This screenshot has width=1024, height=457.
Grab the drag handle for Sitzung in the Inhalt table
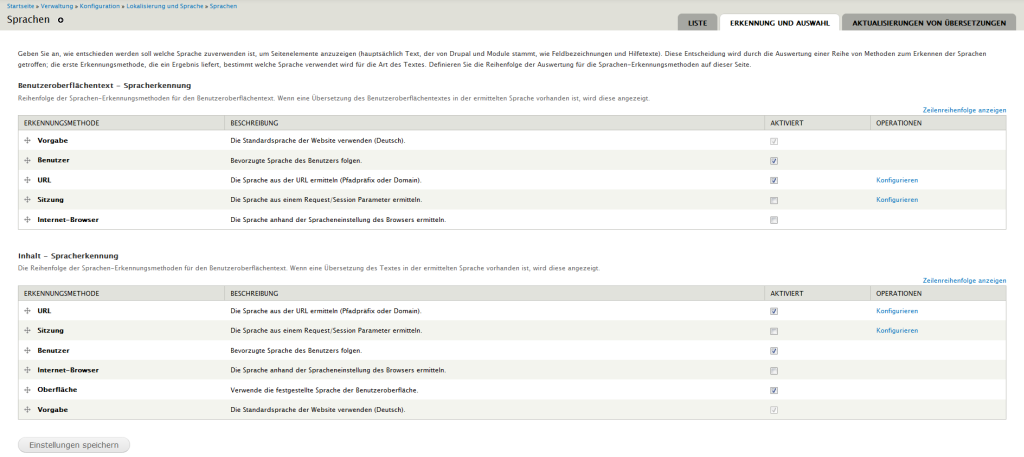pyautogui.click(x=27, y=330)
